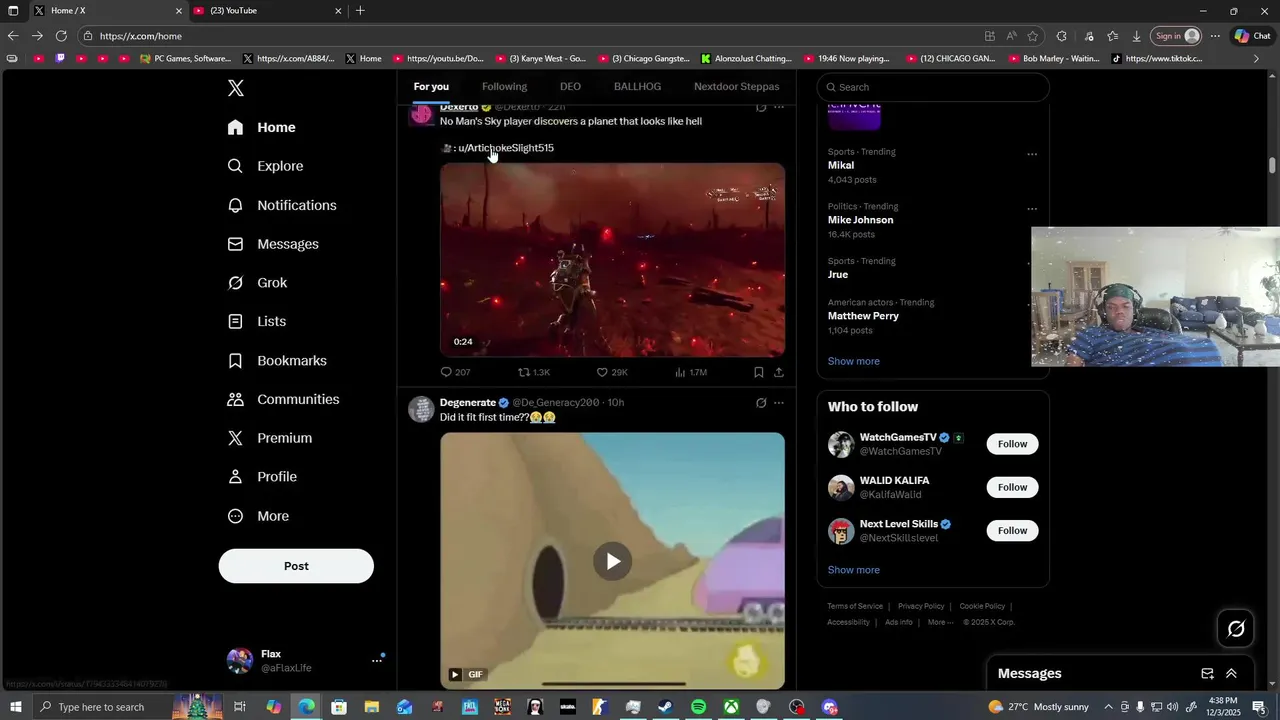The image size is (1280, 720).
Task: Open options for Mikal trending topic
Action: coord(1032,154)
